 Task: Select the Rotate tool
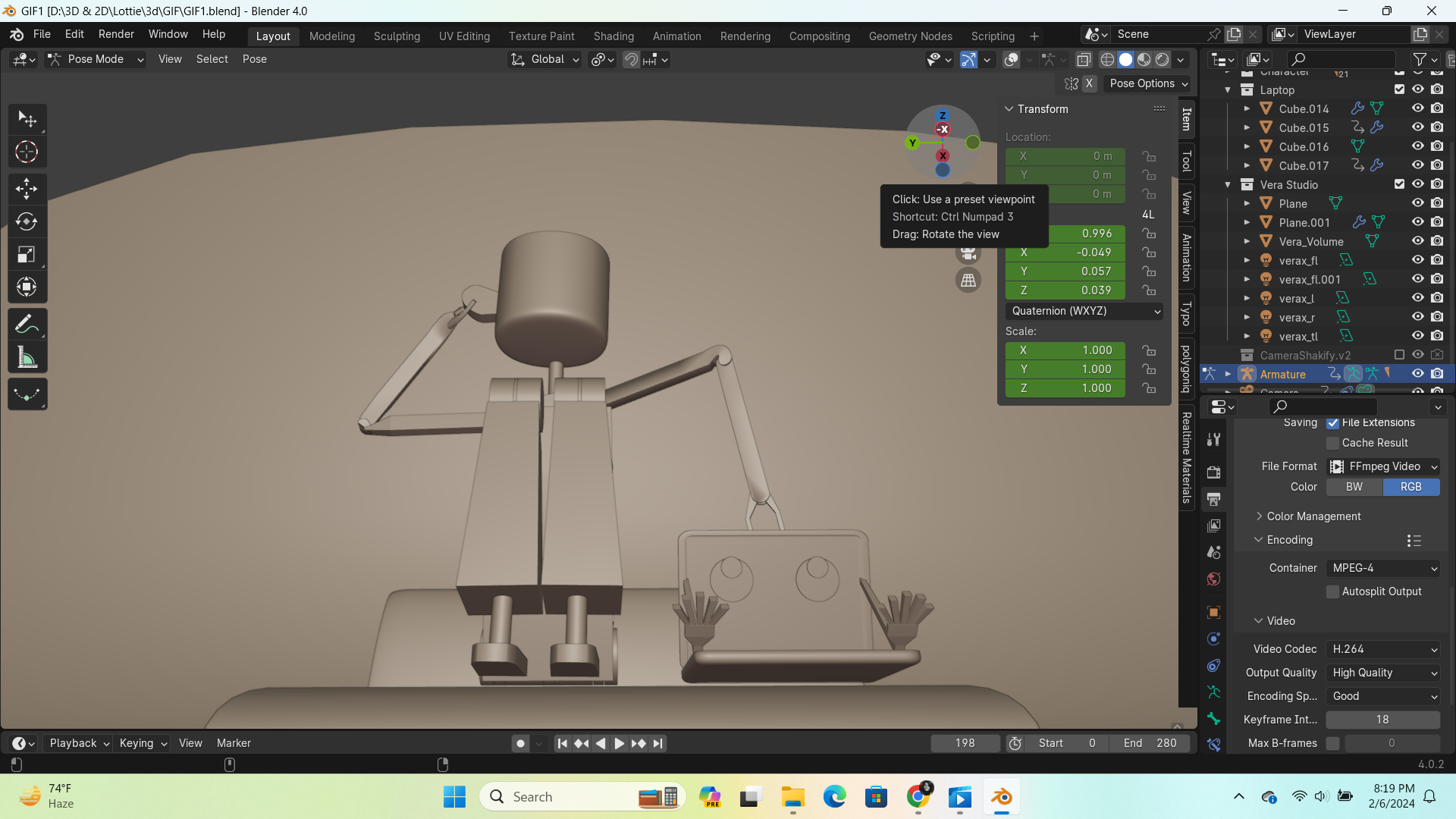coord(27,221)
